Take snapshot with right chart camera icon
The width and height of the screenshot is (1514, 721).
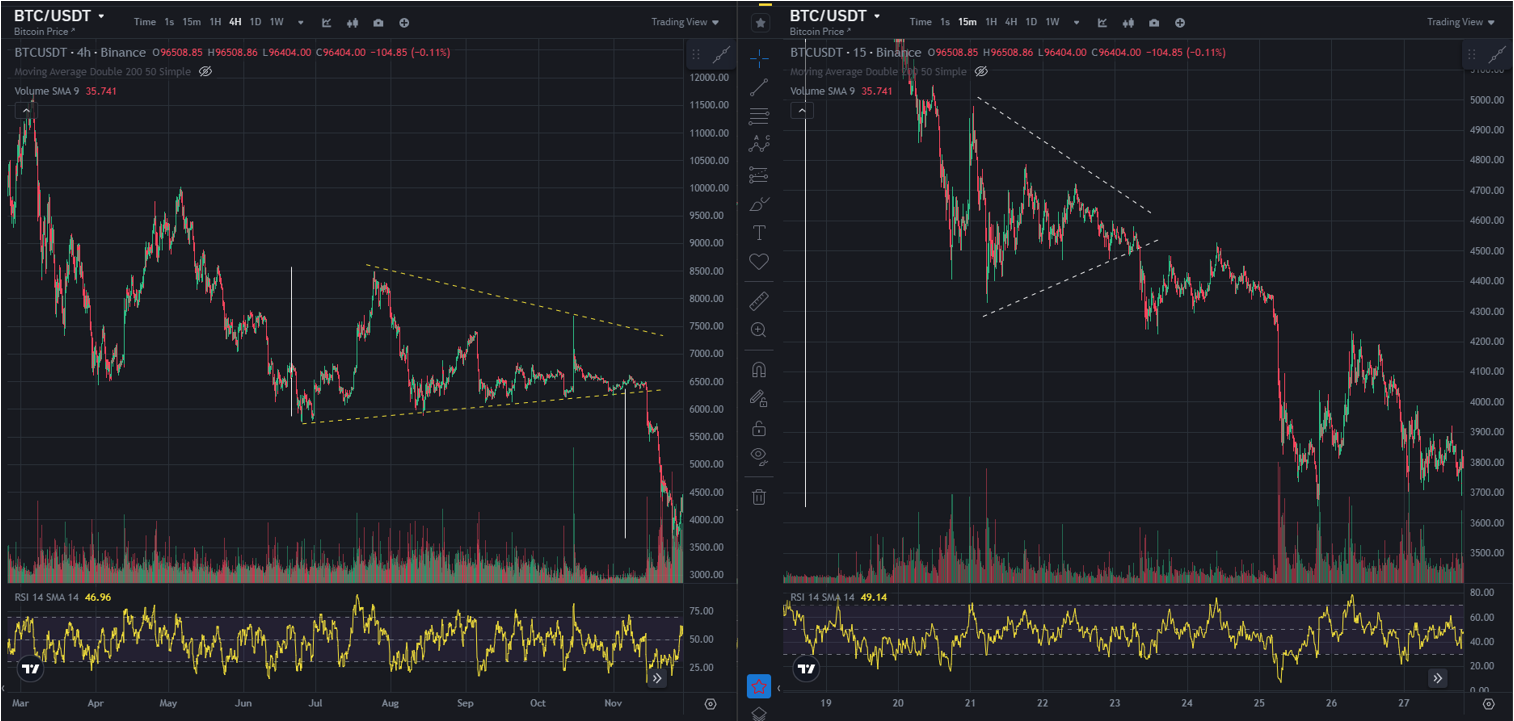[x=1154, y=22]
